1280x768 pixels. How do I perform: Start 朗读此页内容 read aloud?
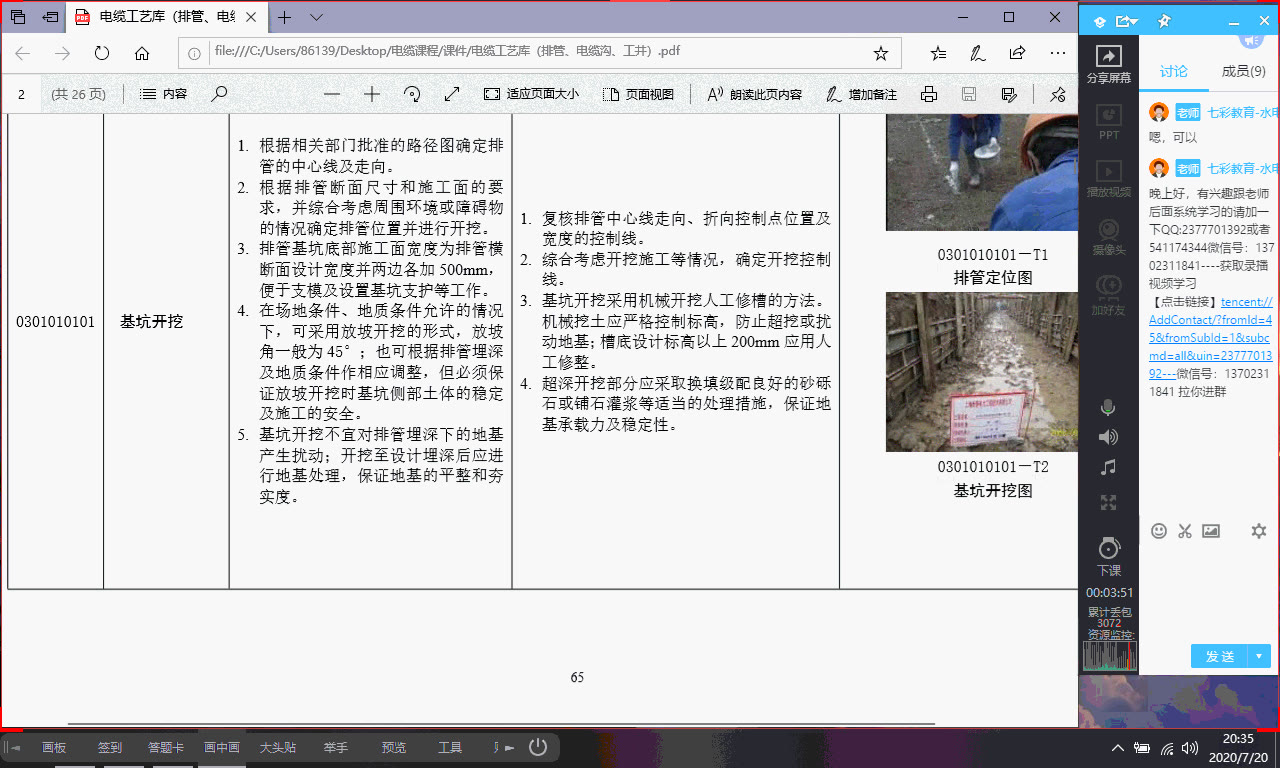(755, 94)
